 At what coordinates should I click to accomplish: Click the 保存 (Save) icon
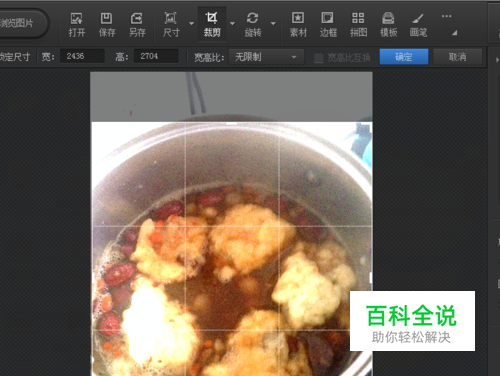[x=107, y=24]
